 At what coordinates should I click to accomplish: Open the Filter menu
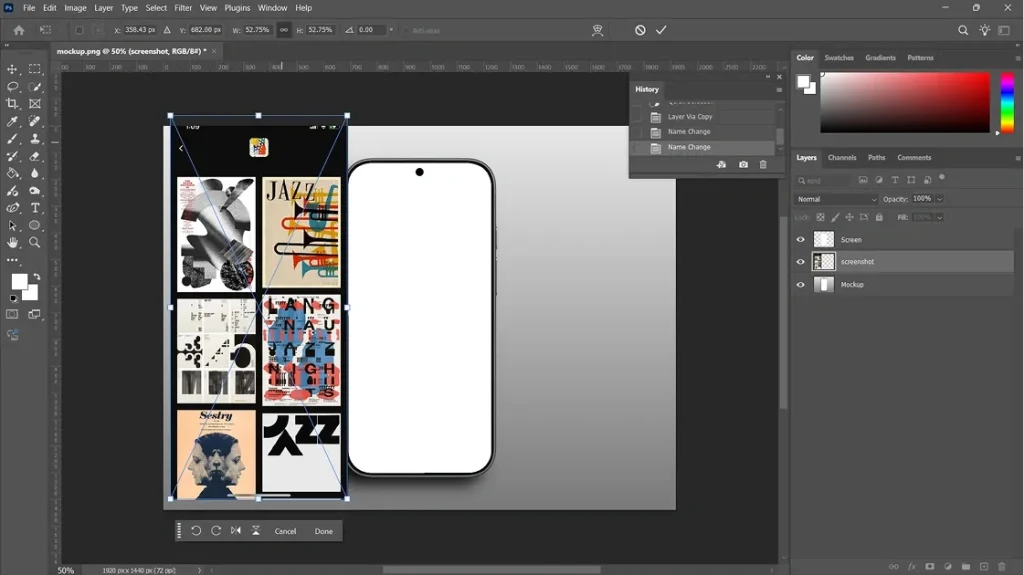pos(183,8)
